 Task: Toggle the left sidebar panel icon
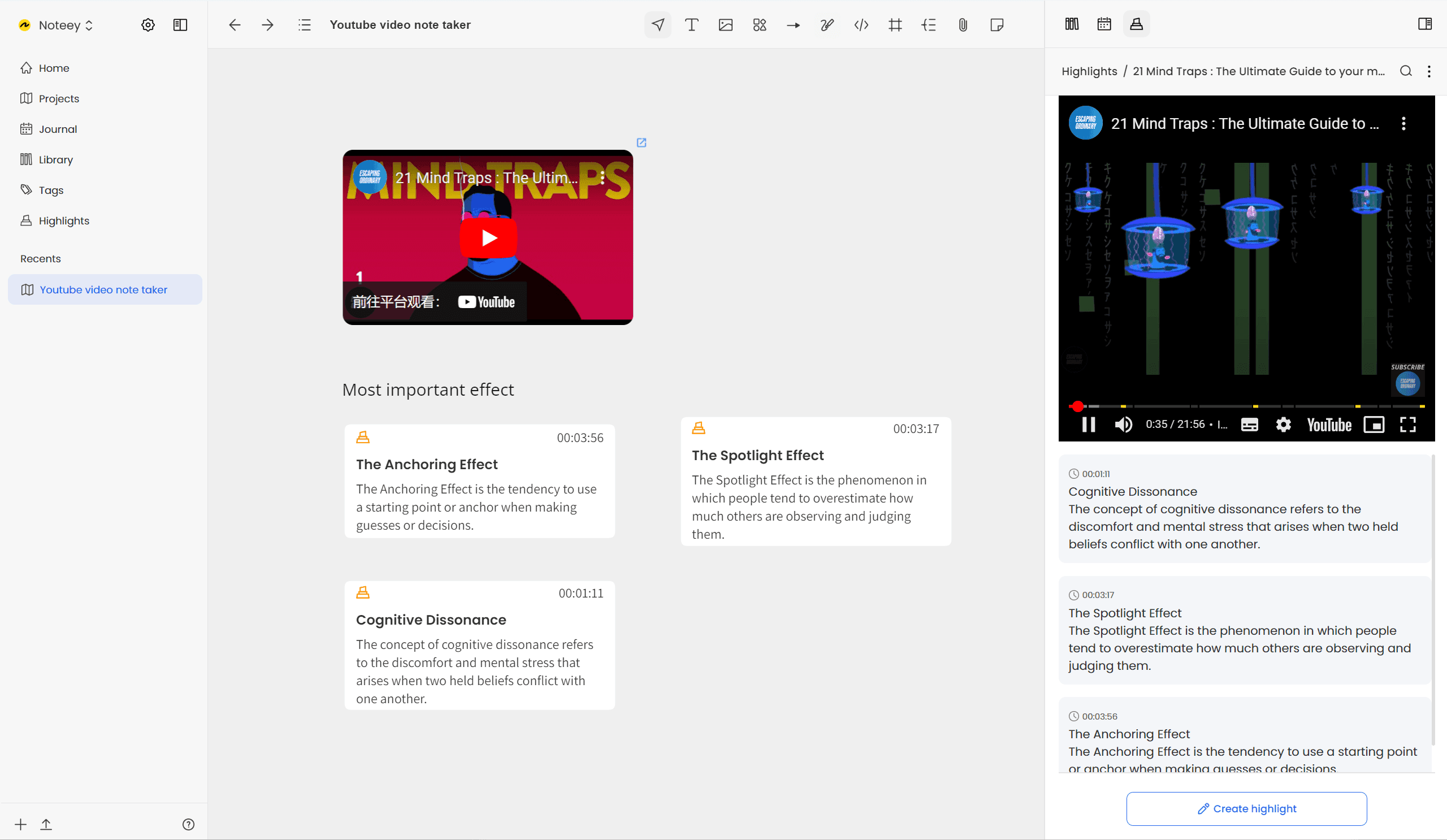[180, 25]
